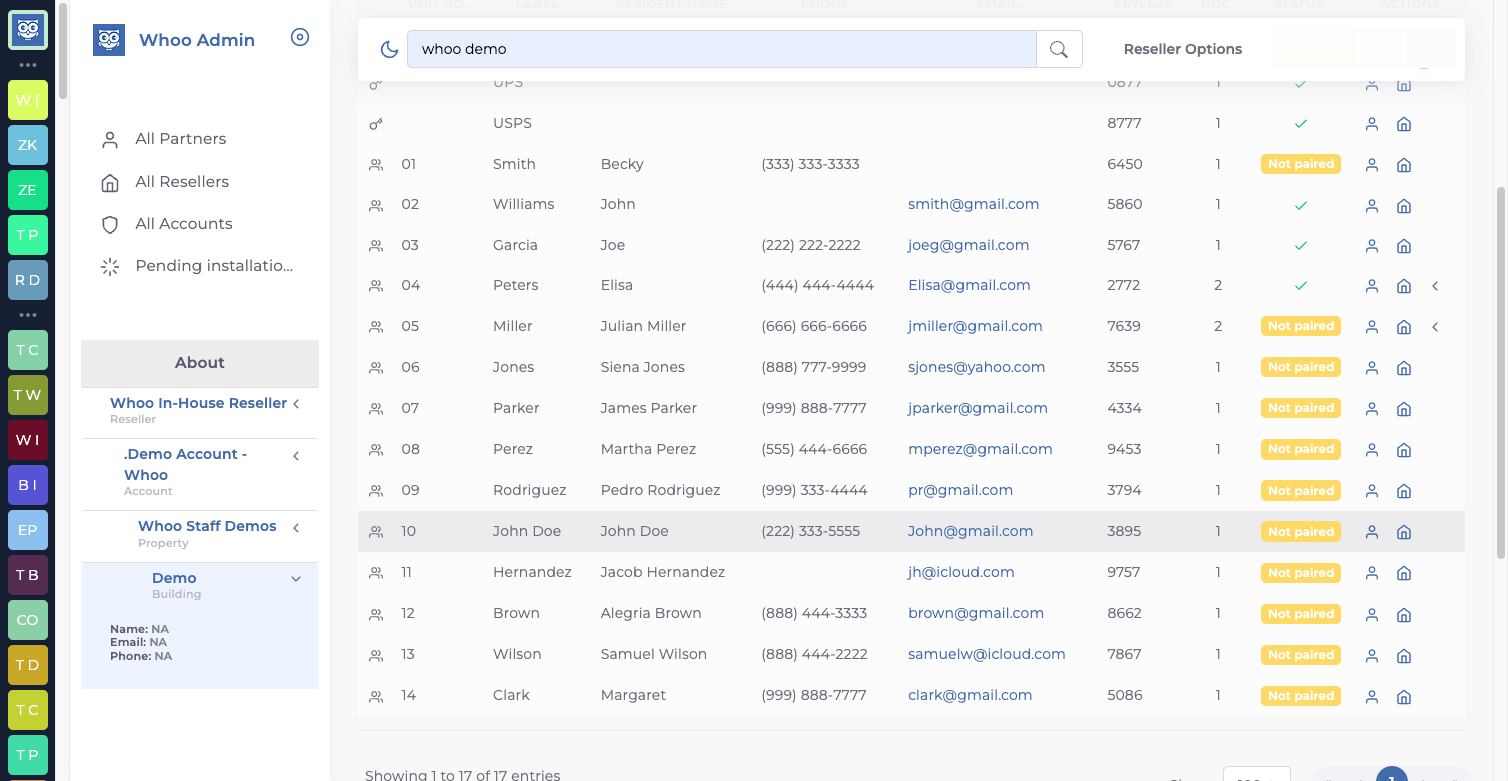Open the user icon for unit 01 Smith
This screenshot has width=1508, height=781.
(1372, 165)
